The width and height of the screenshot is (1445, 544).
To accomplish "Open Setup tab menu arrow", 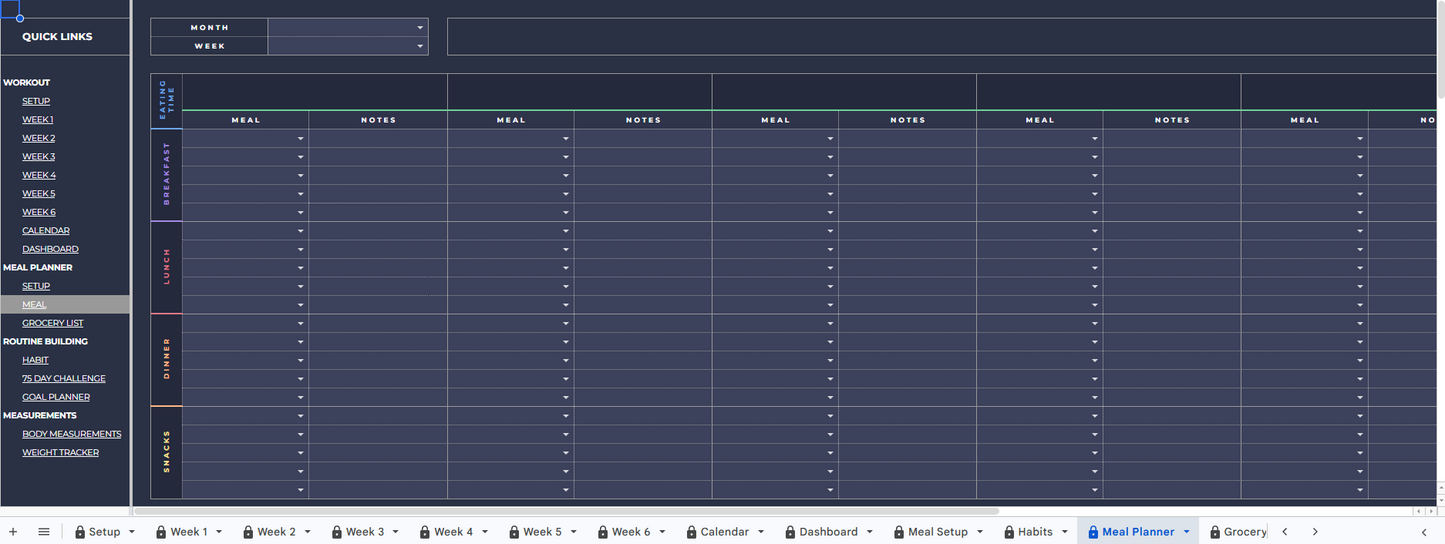I will [x=131, y=532].
